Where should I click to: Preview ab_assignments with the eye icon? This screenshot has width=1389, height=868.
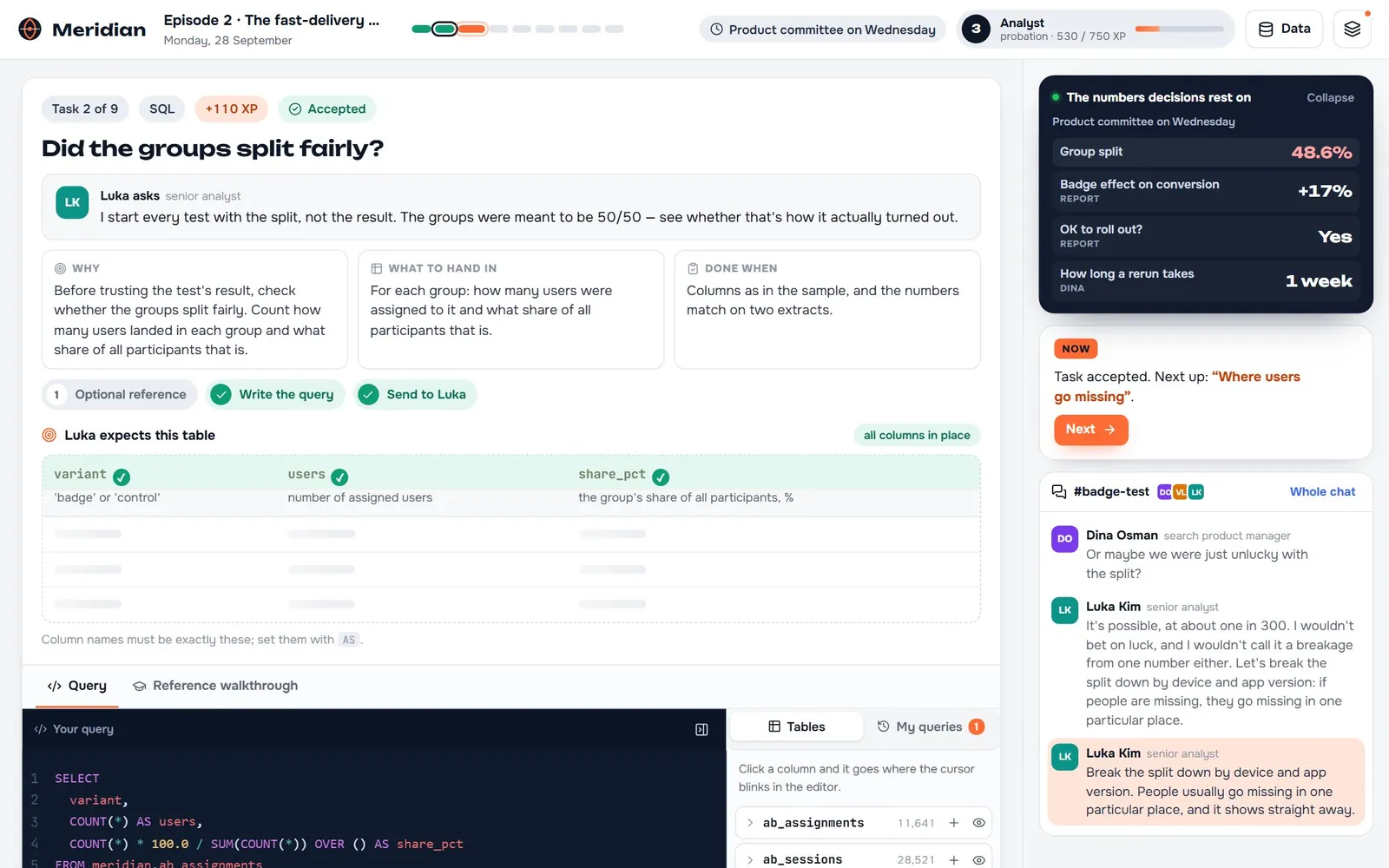978,823
